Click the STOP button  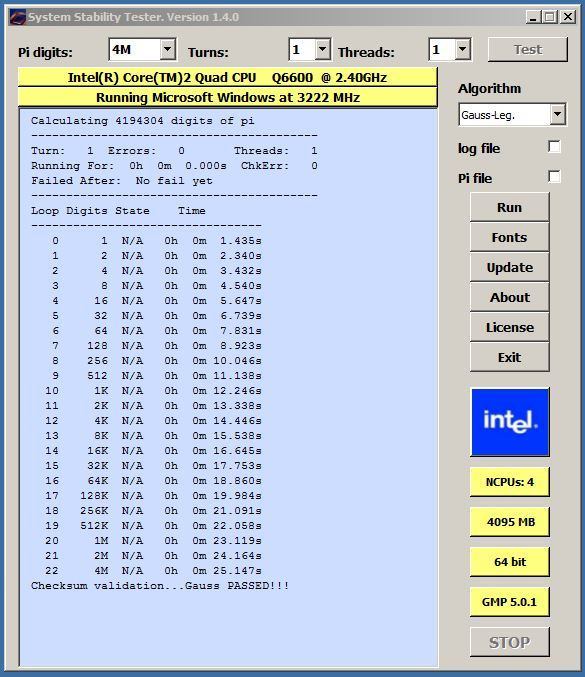[x=509, y=642]
